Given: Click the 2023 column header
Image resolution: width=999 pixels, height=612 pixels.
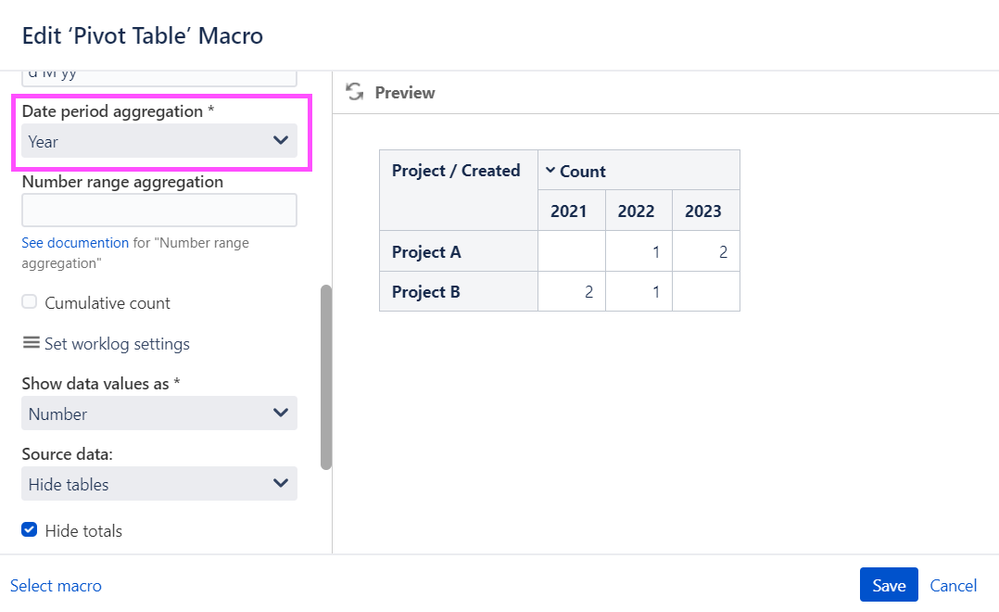Looking at the screenshot, I should pos(704,211).
